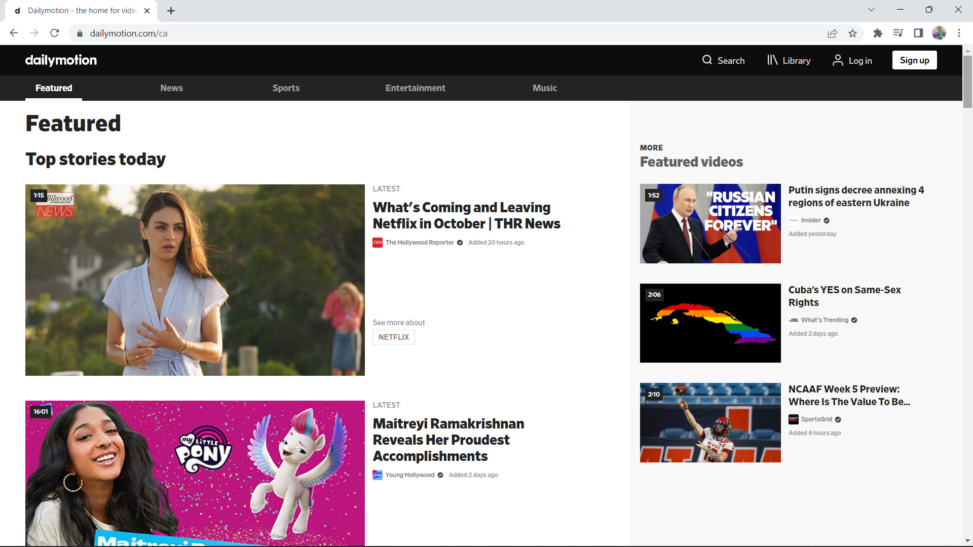Viewport: 973px width, 547px height.
Task: Click the address bar URL dailymotion.com/ca
Action: [x=128, y=34]
